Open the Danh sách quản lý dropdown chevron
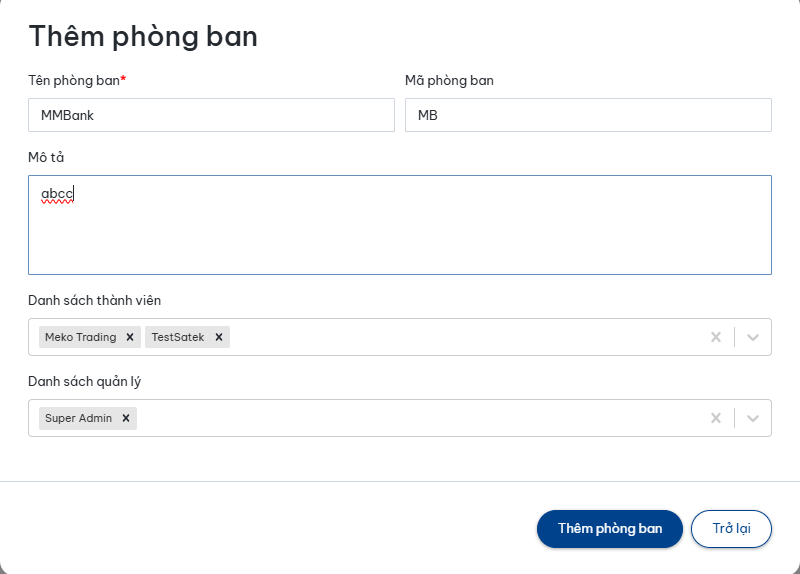Viewport: 800px width, 574px height. tap(753, 418)
